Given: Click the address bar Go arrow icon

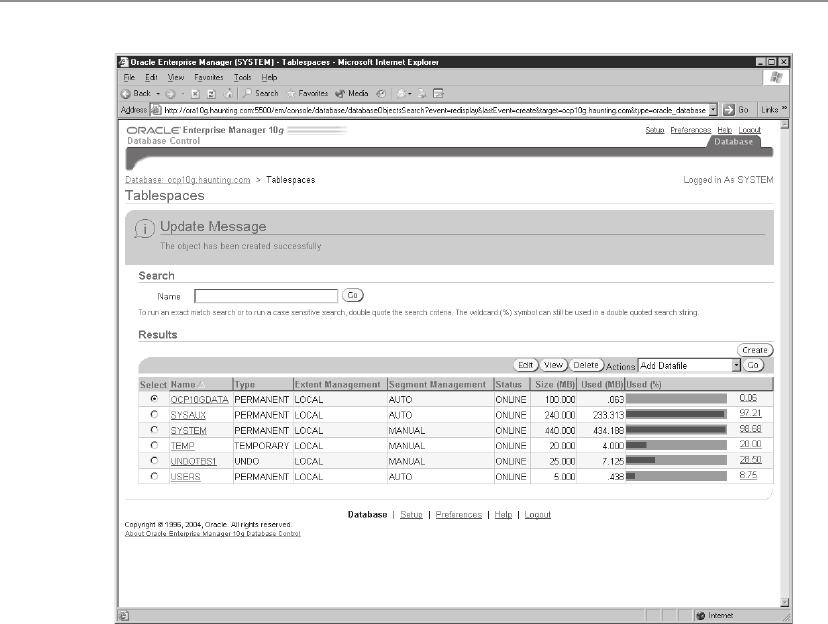Looking at the screenshot, I should click(729, 110).
